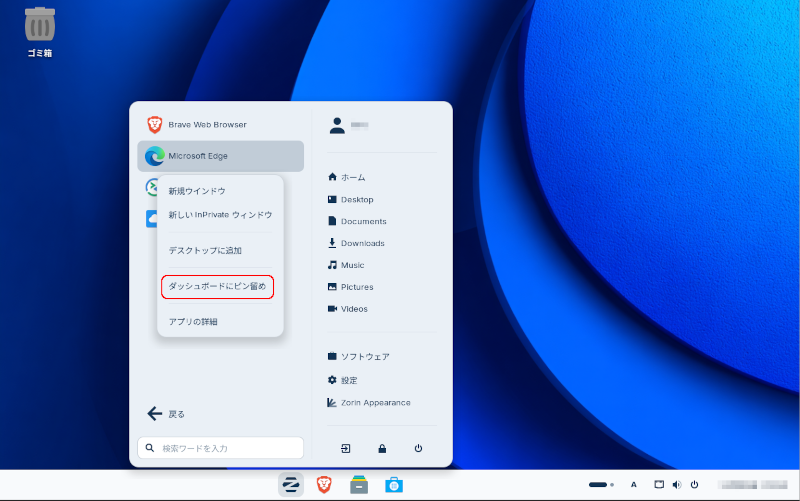The image size is (800, 501).
Task: Open the file manager taskbar icon
Action: [x=359, y=485]
